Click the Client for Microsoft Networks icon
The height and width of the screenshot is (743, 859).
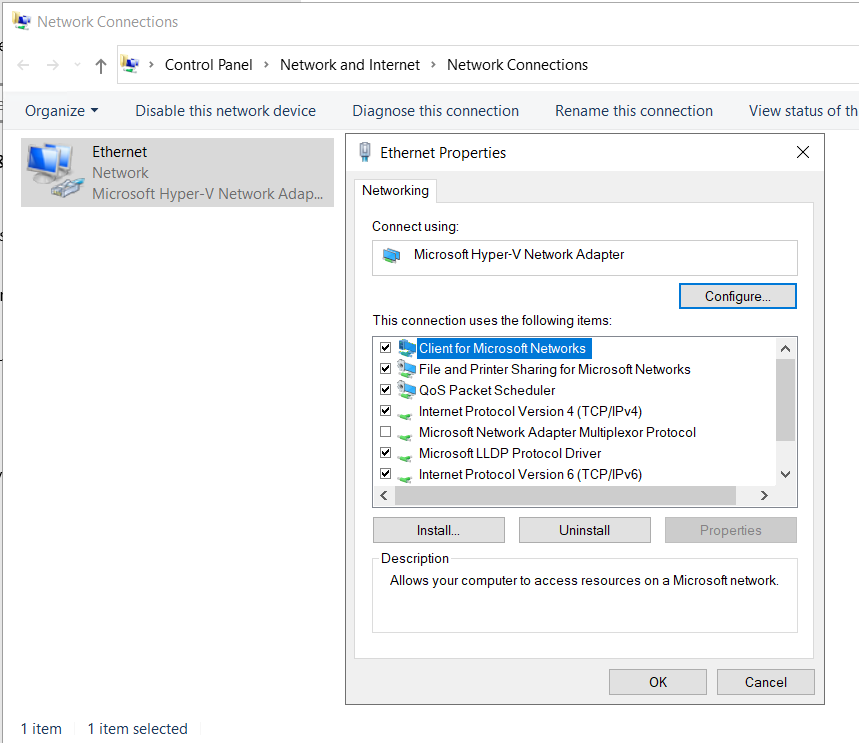point(406,348)
